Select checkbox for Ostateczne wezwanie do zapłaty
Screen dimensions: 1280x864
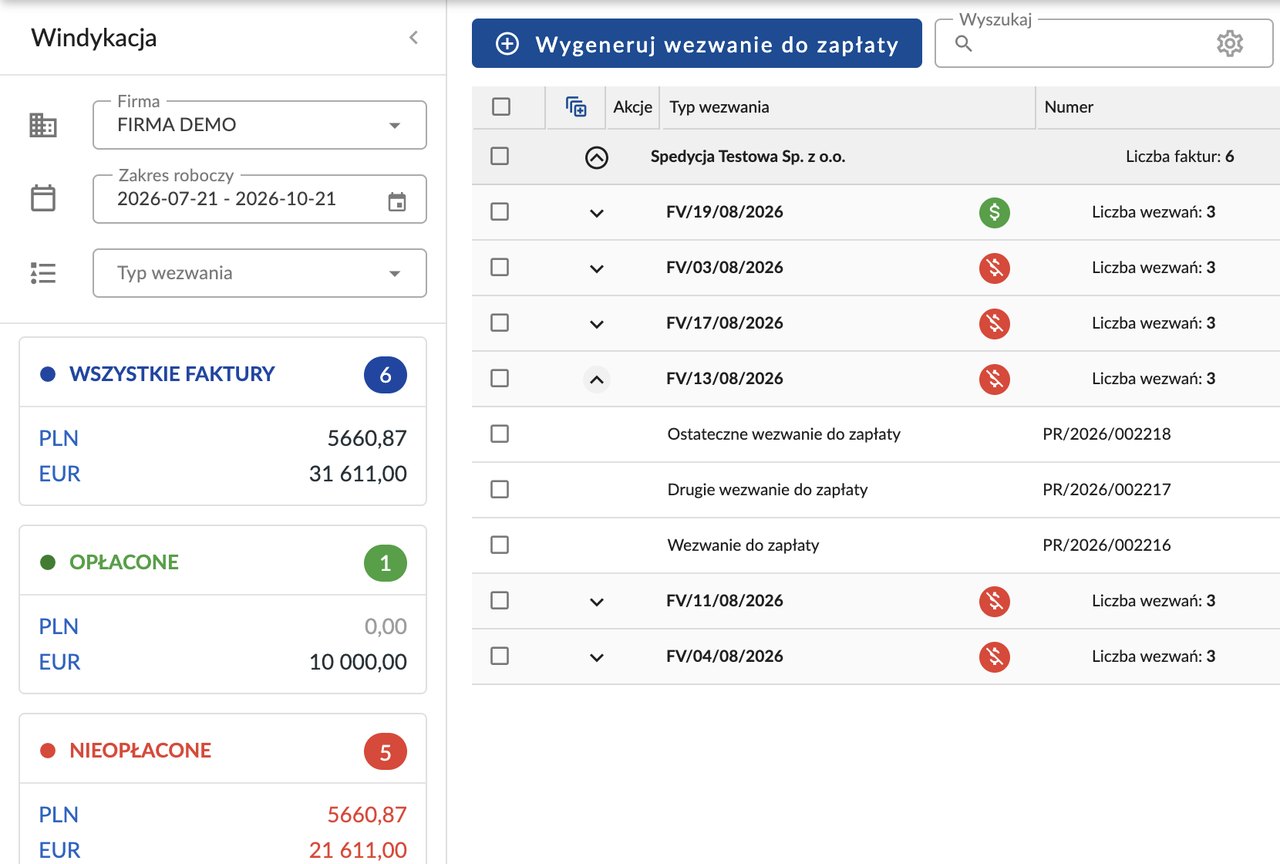[x=500, y=434]
